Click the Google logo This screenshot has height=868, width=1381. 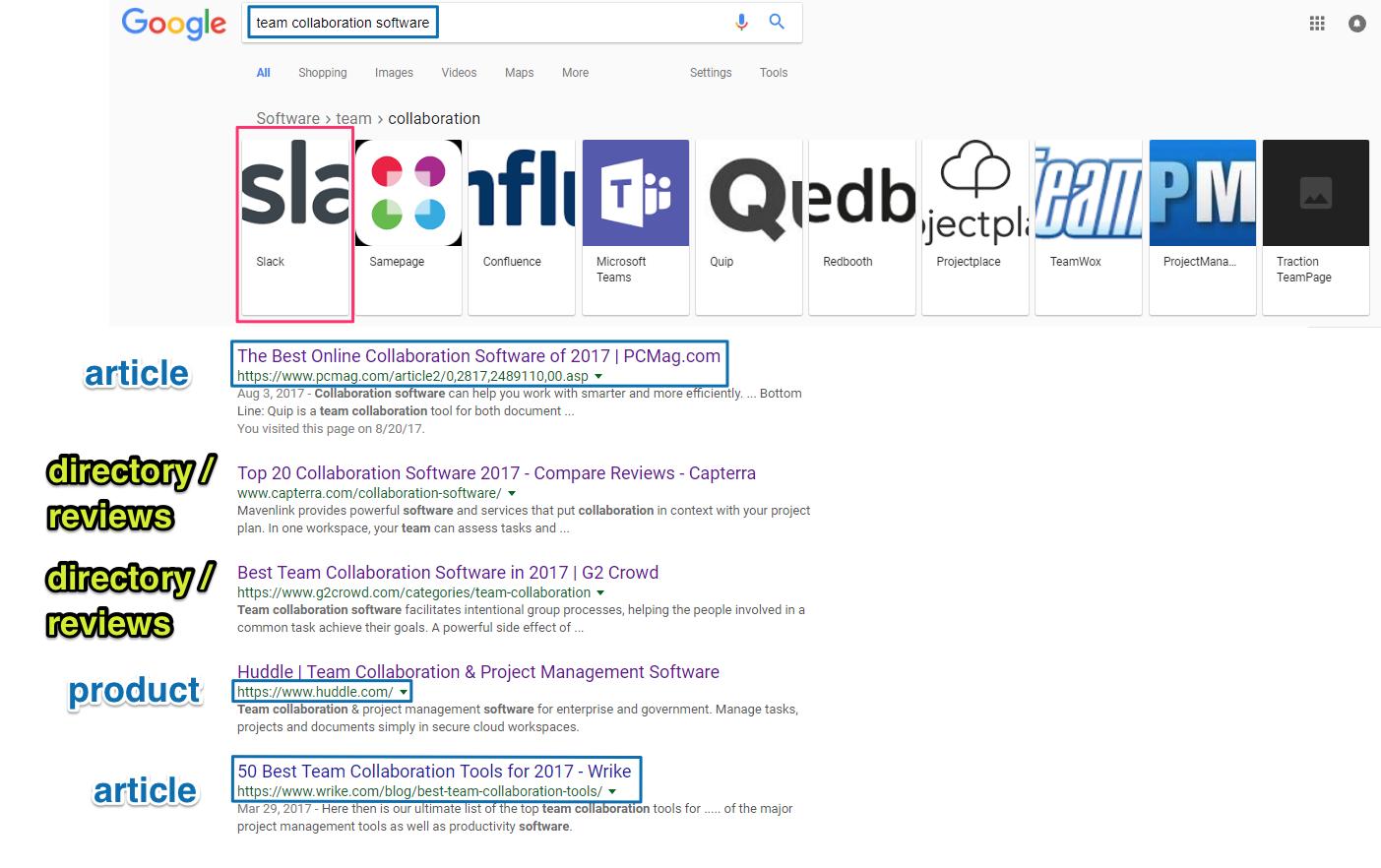173,24
